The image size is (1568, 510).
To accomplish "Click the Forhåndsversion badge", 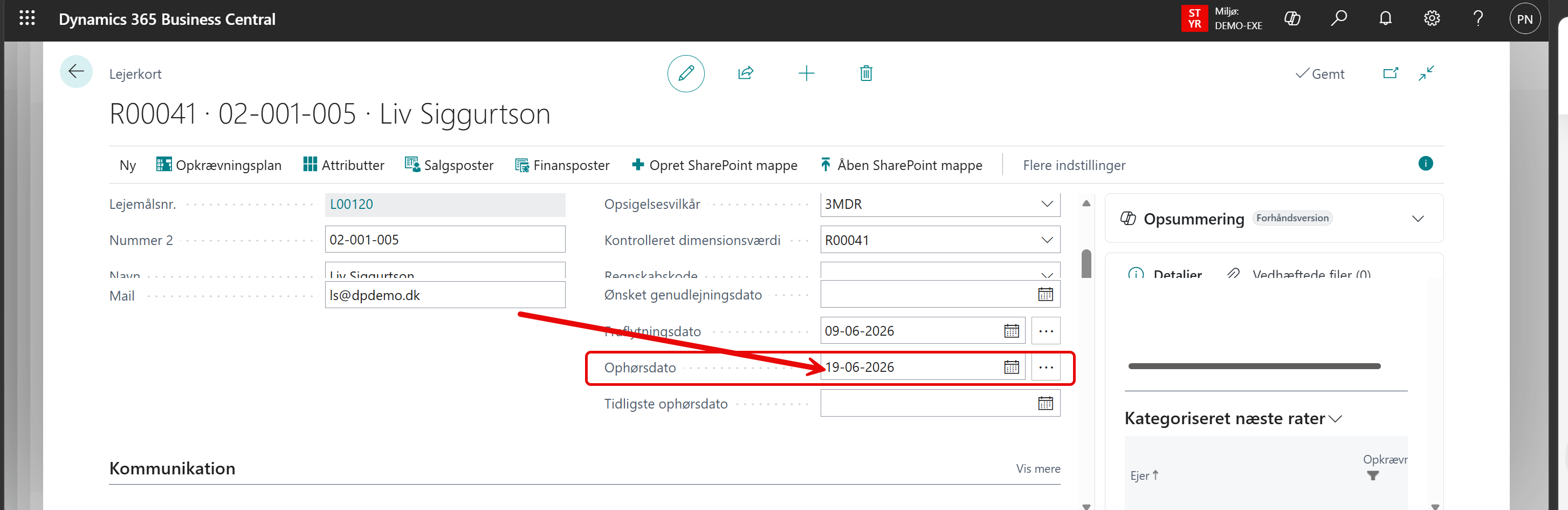I will click(x=1292, y=218).
